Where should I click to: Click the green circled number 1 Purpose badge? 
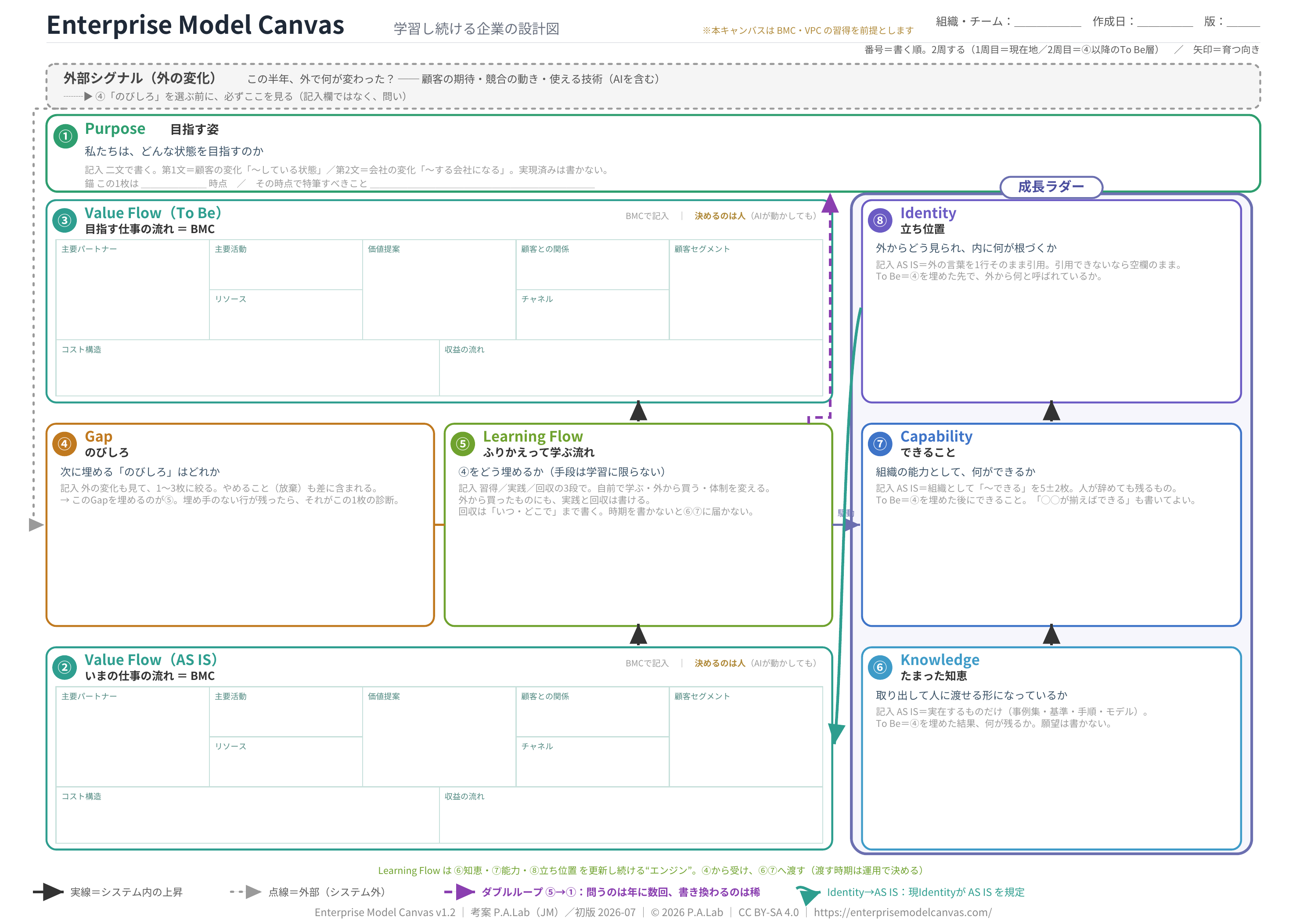point(65,137)
